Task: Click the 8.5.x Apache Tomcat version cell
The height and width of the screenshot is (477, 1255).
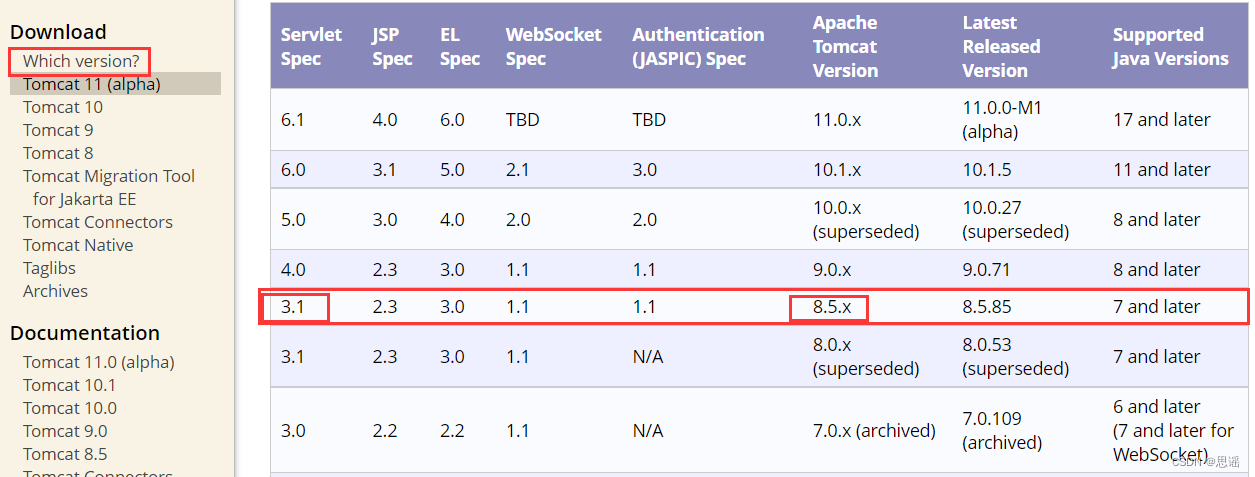Action: (x=832, y=307)
